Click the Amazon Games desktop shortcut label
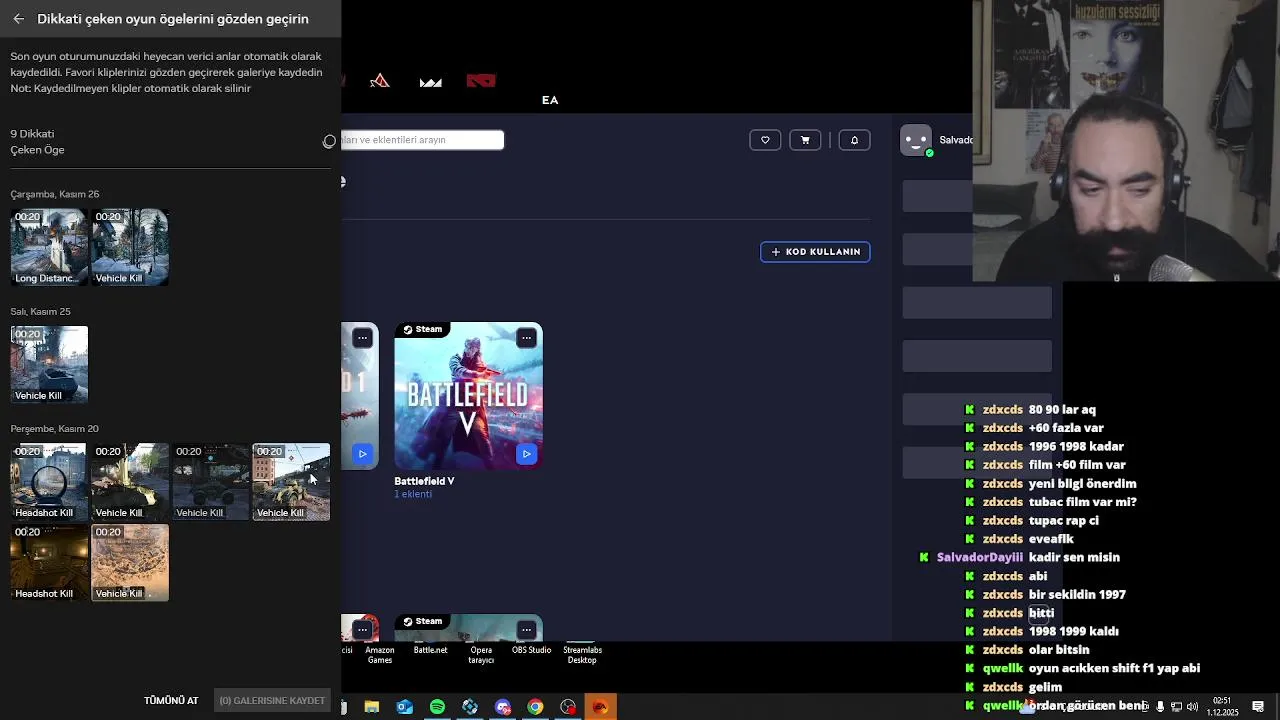 click(379, 655)
